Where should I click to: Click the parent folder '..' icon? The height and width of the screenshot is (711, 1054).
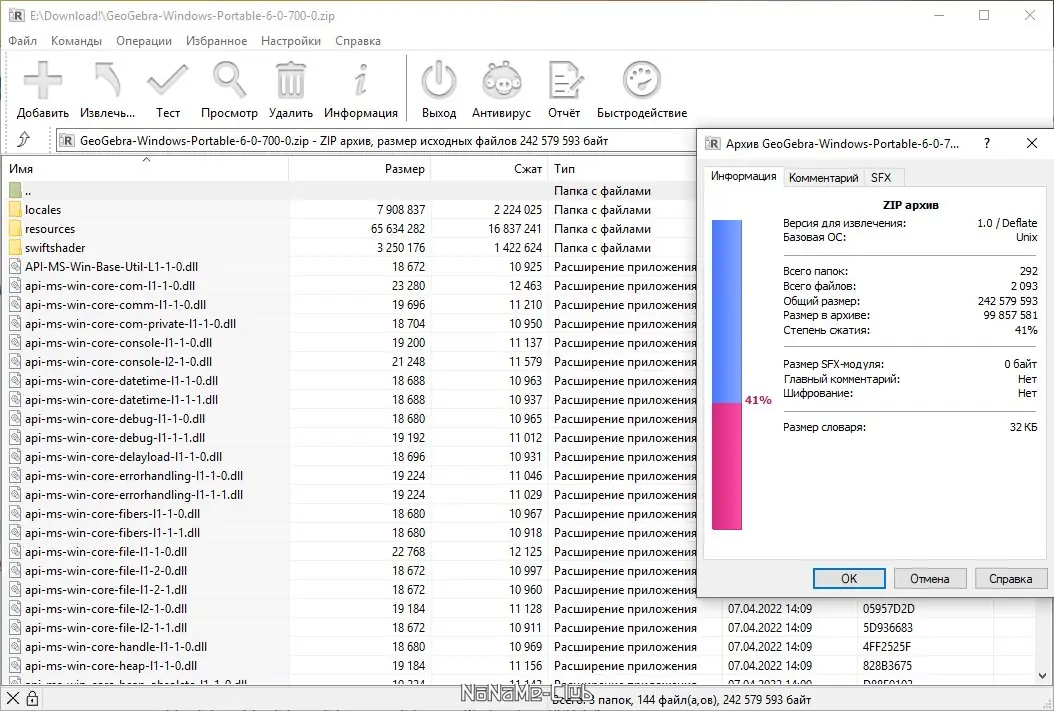pyautogui.click(x=15, y=190)
